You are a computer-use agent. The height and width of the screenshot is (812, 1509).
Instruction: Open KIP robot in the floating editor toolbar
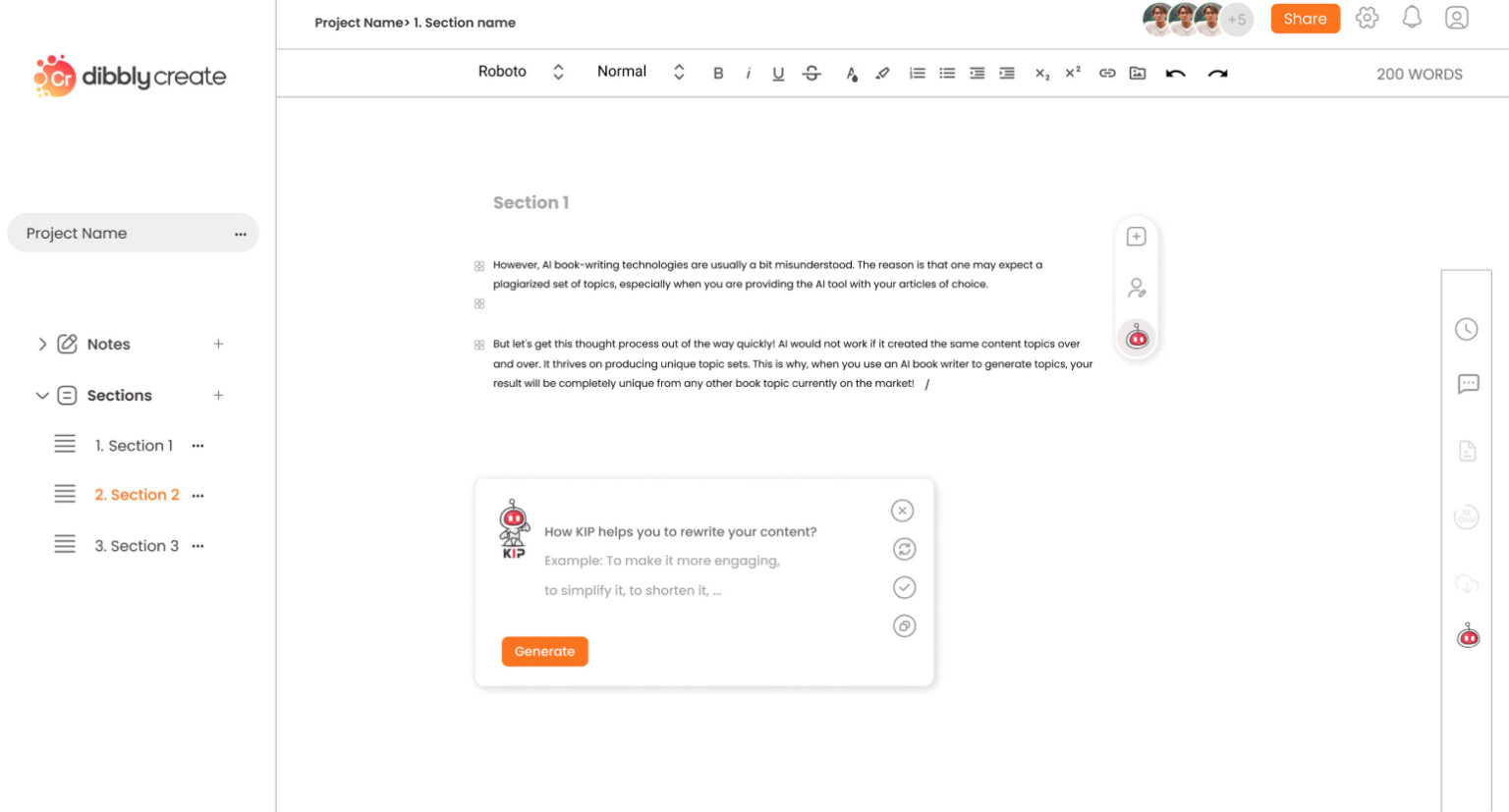tap(1137, 338)
